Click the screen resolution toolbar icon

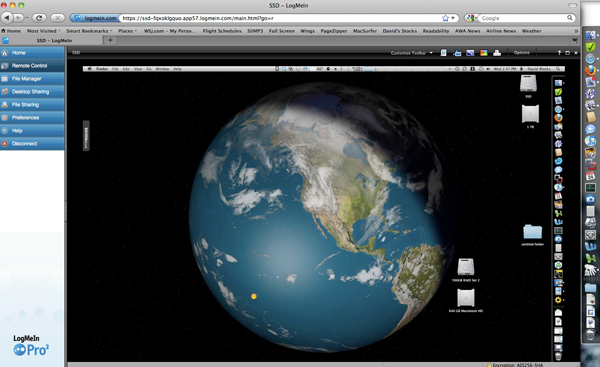pos(470,53)
